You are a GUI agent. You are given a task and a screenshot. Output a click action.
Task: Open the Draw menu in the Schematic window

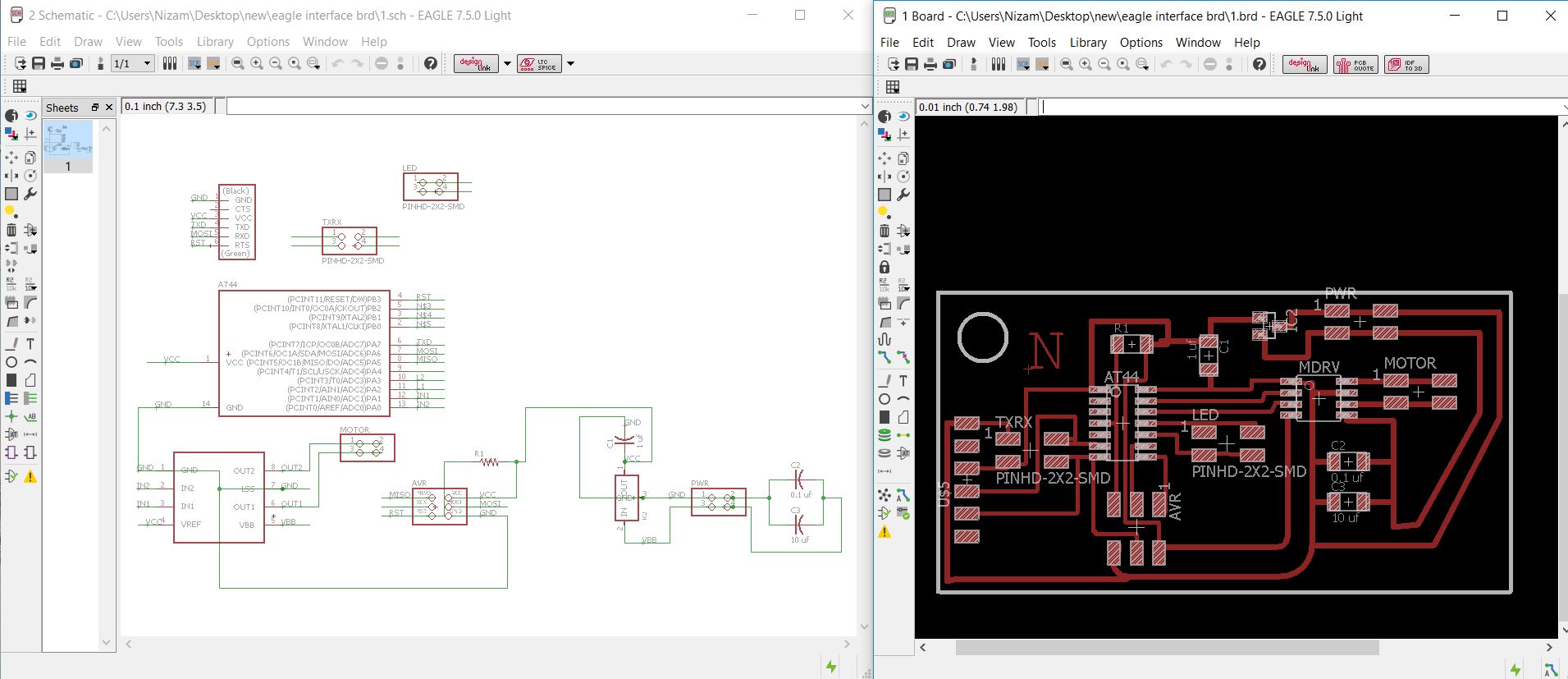pyautogui.click(x=88, y=41)
